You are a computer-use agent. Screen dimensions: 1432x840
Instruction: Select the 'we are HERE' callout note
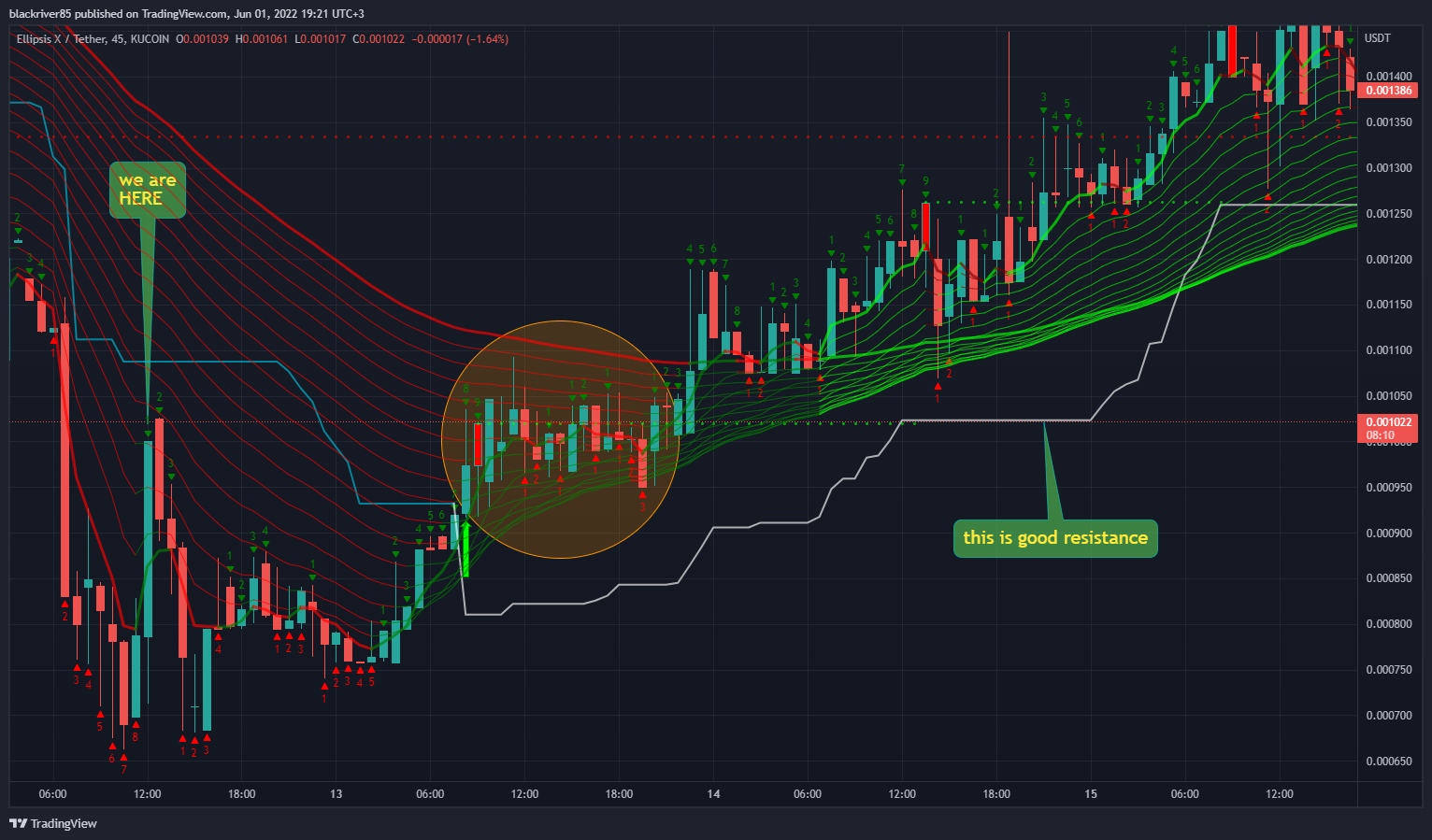(148, 190)
